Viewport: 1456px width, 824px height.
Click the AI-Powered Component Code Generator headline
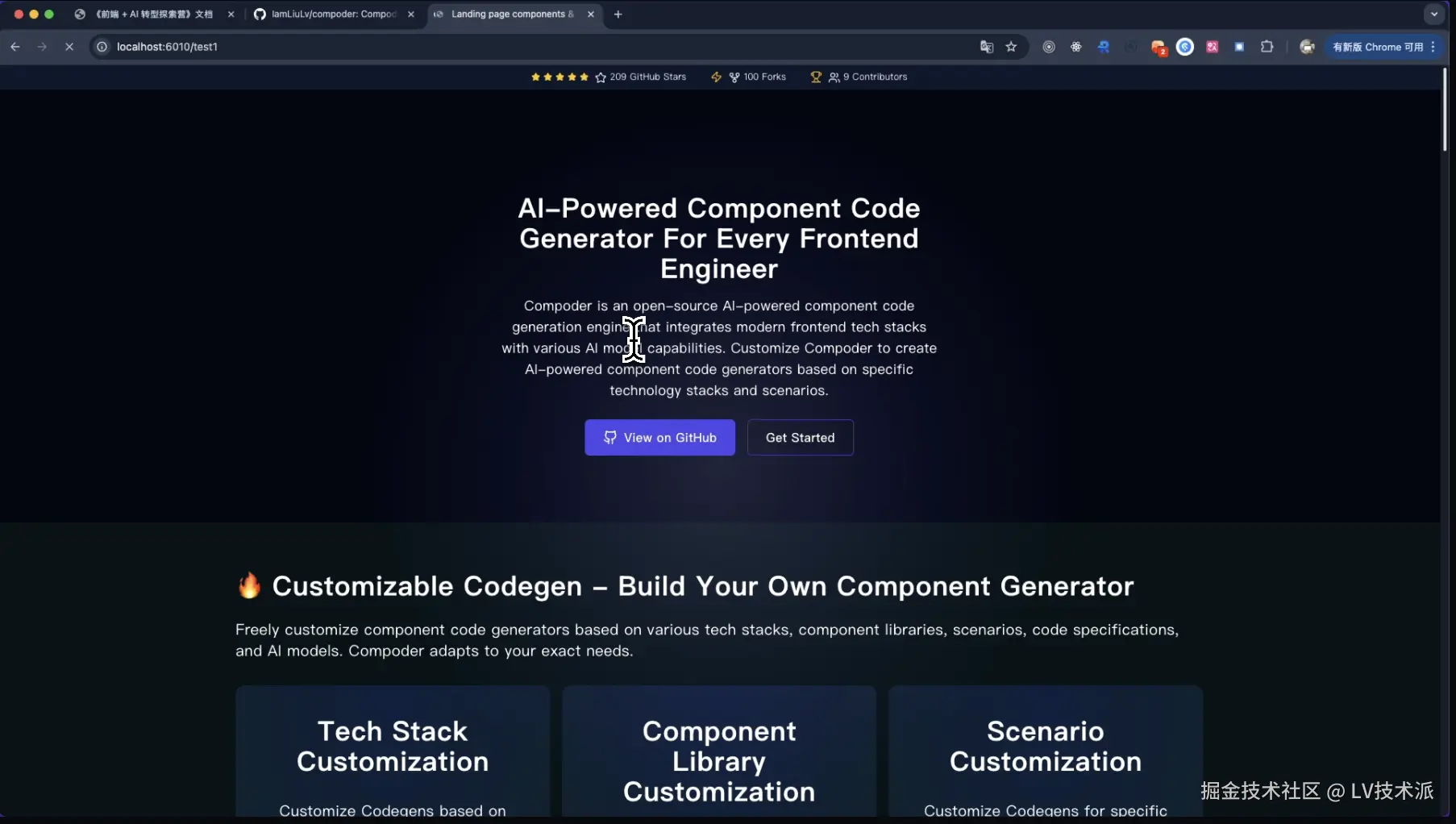[x=719, y=238]
